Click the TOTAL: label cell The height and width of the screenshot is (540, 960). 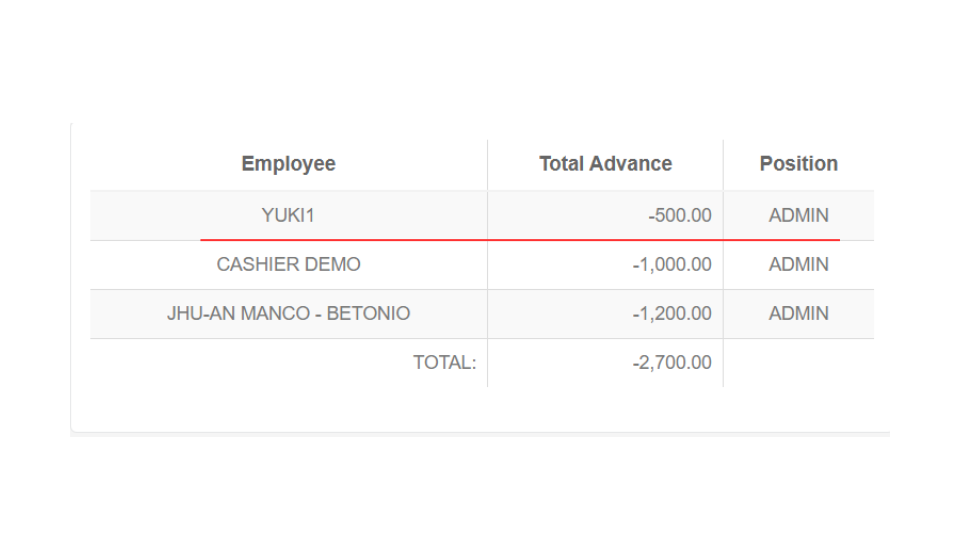(x=444, y=363)
